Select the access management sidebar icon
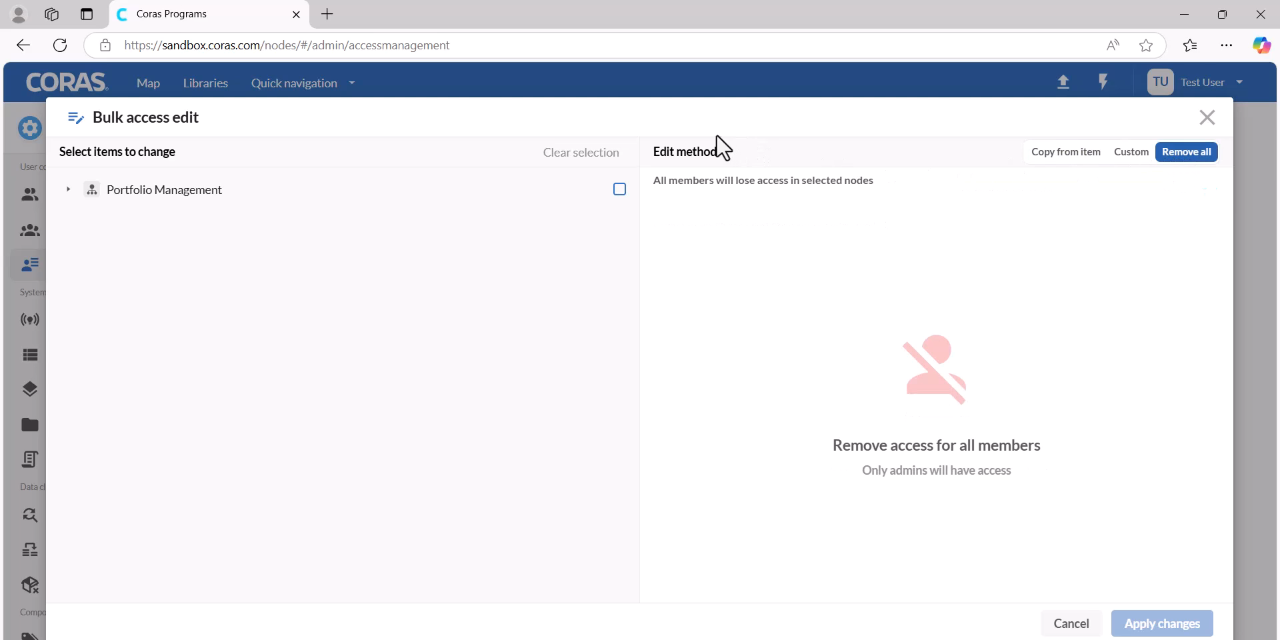This screenshot has height=640, width=1280. tap(30, 264)
